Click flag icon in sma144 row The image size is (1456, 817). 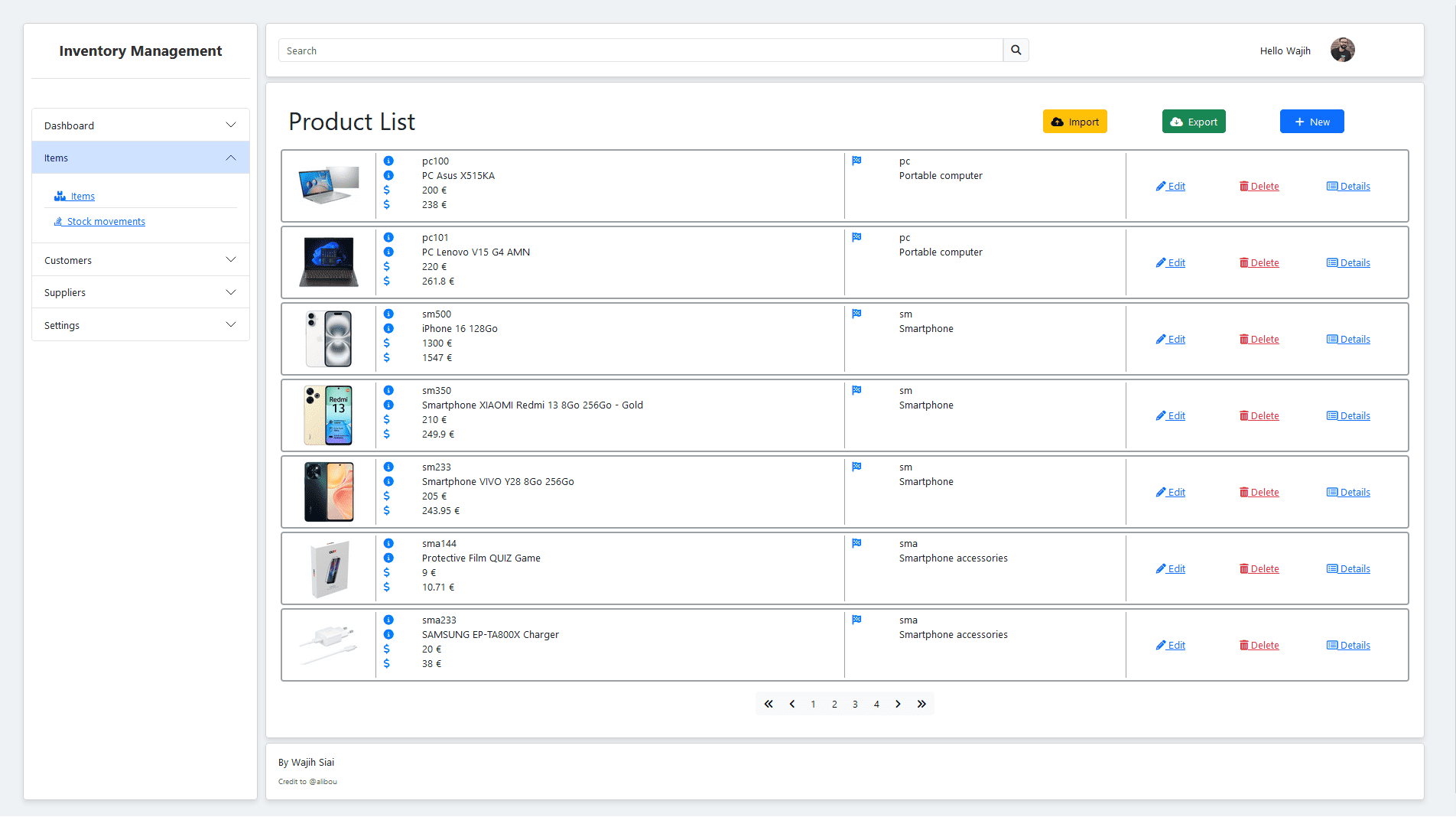(x=856, y=544)
